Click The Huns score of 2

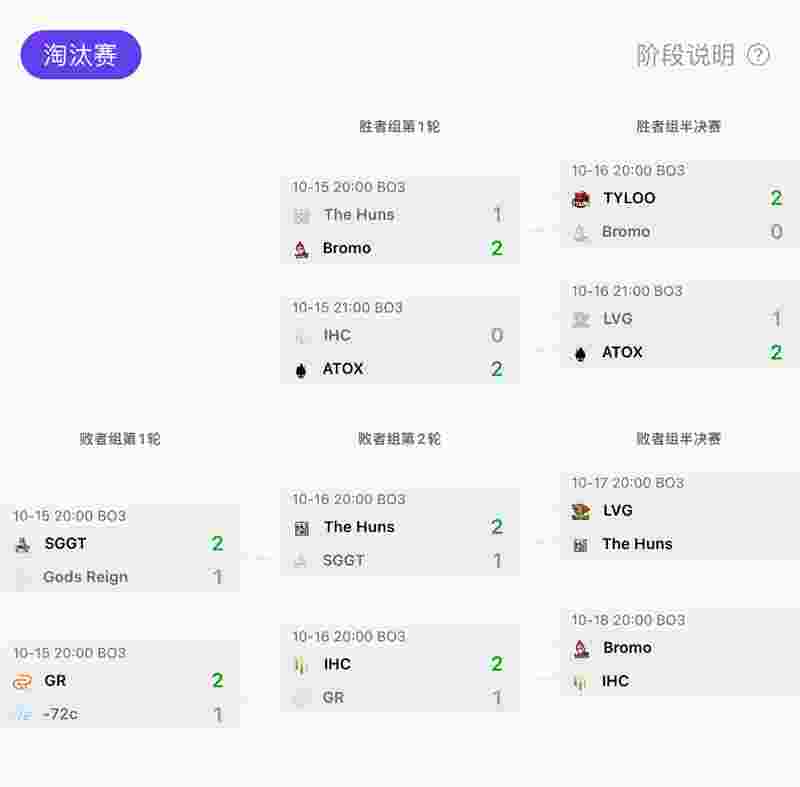(498, 527)
